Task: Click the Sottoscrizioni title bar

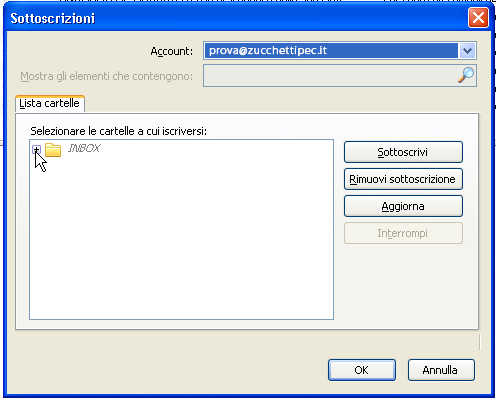Action: click(233, 18)
